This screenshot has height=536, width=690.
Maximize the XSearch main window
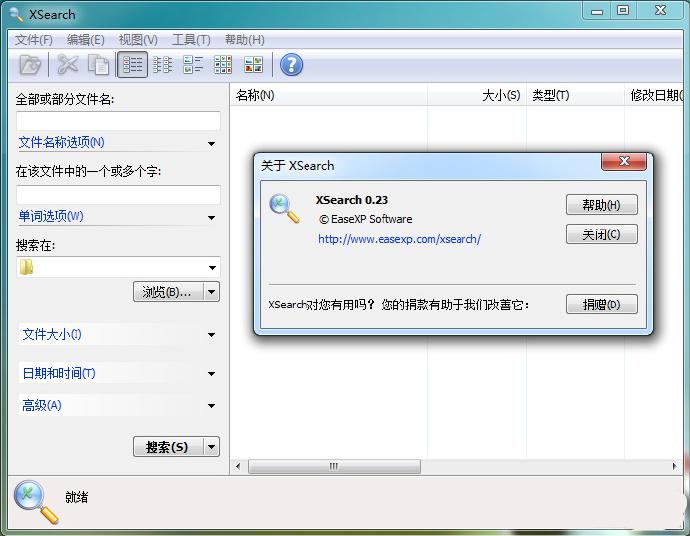[623, 11]
